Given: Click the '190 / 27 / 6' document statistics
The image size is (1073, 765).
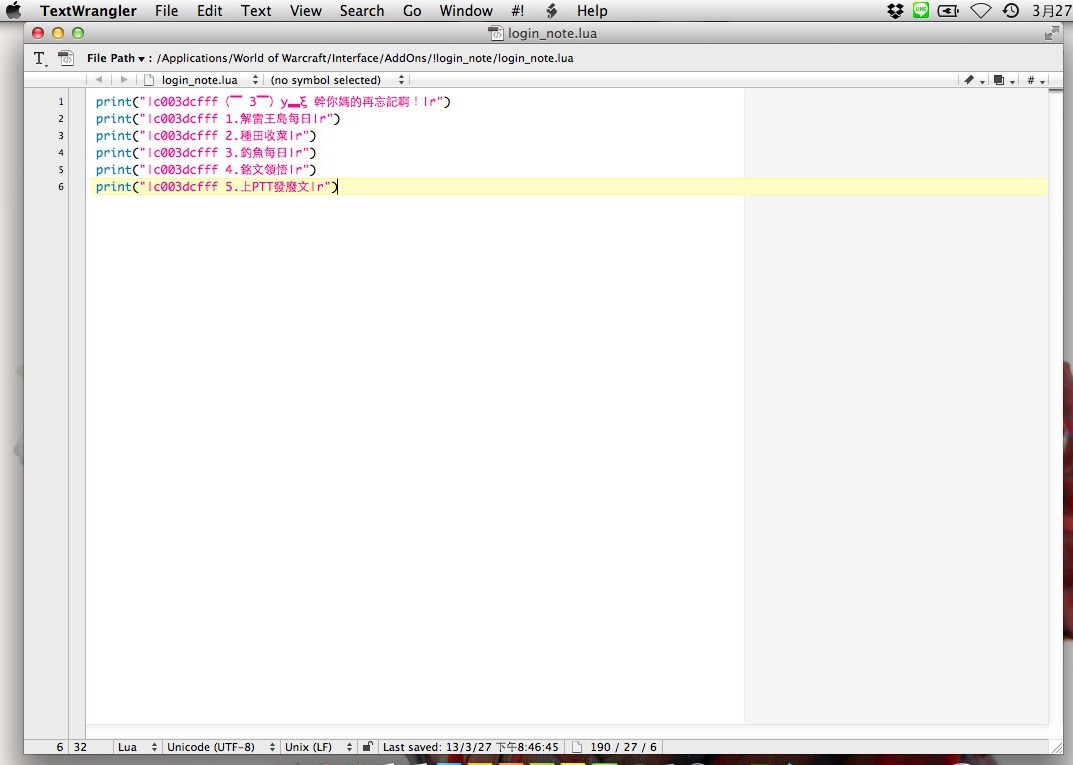Looking at the screenshot, I should (623, 747).
